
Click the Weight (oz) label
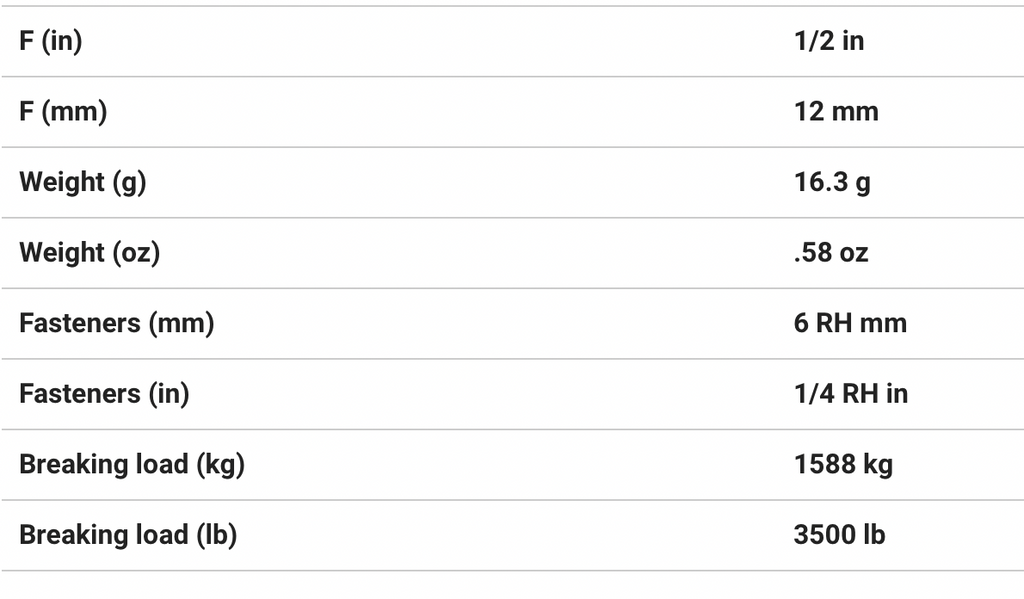coord(89,253)
